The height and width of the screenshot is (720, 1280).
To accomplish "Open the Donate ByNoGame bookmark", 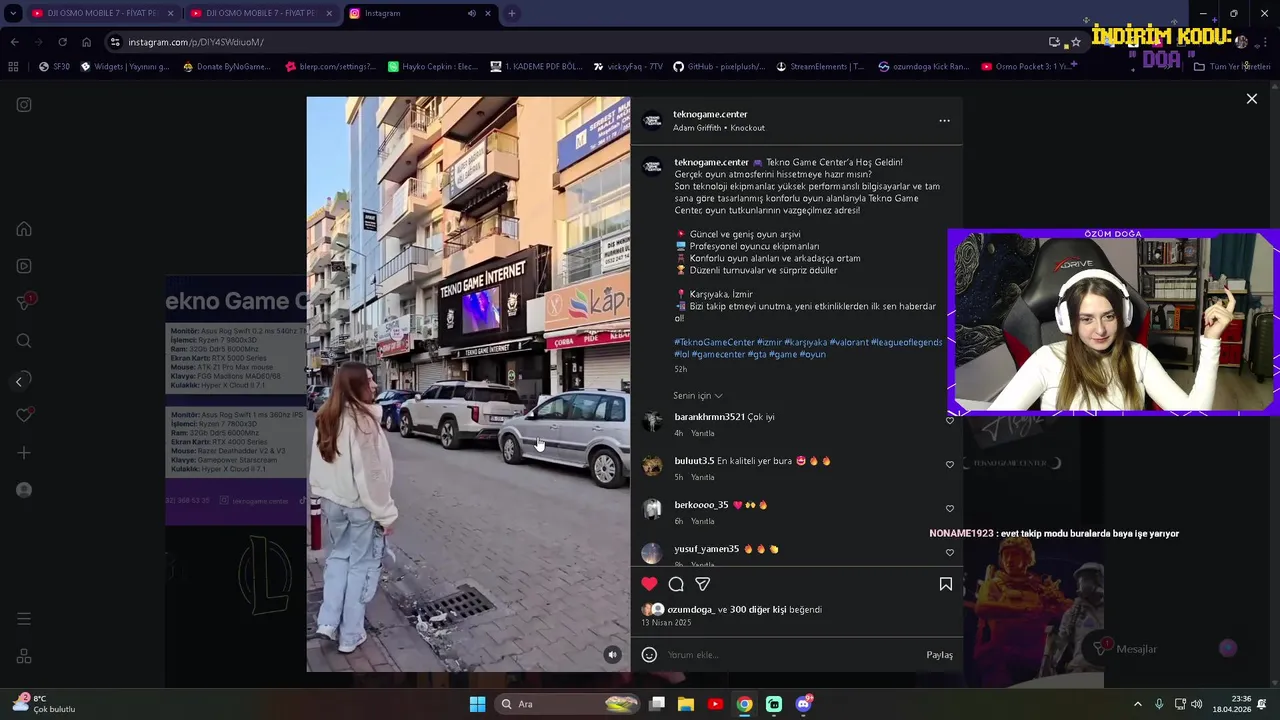I will point(227,67).
